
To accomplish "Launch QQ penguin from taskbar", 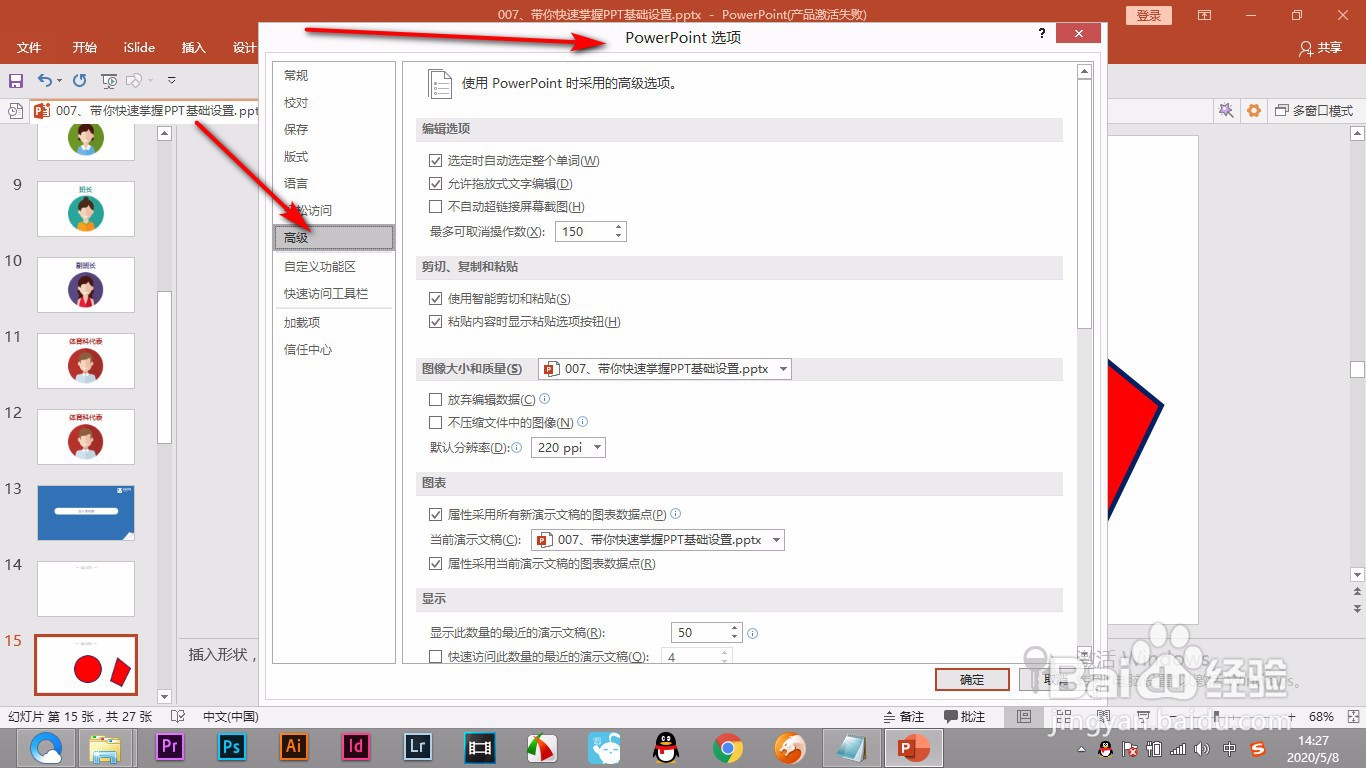I will tap(666, 747).
